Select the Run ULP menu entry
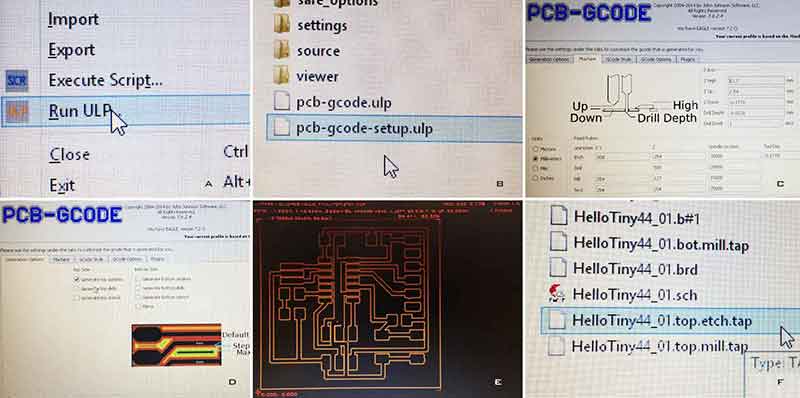The image size is (800, 398). [x=125, y=111]
